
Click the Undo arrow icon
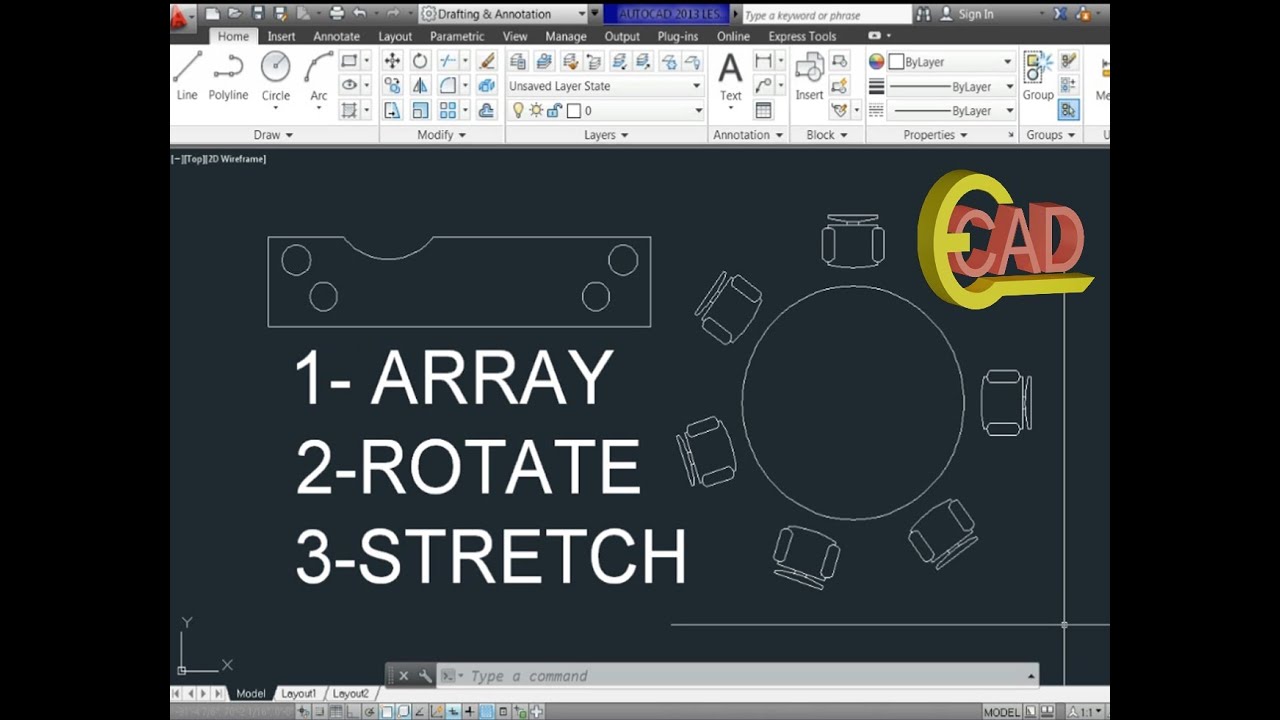click(x=359, y=14)
